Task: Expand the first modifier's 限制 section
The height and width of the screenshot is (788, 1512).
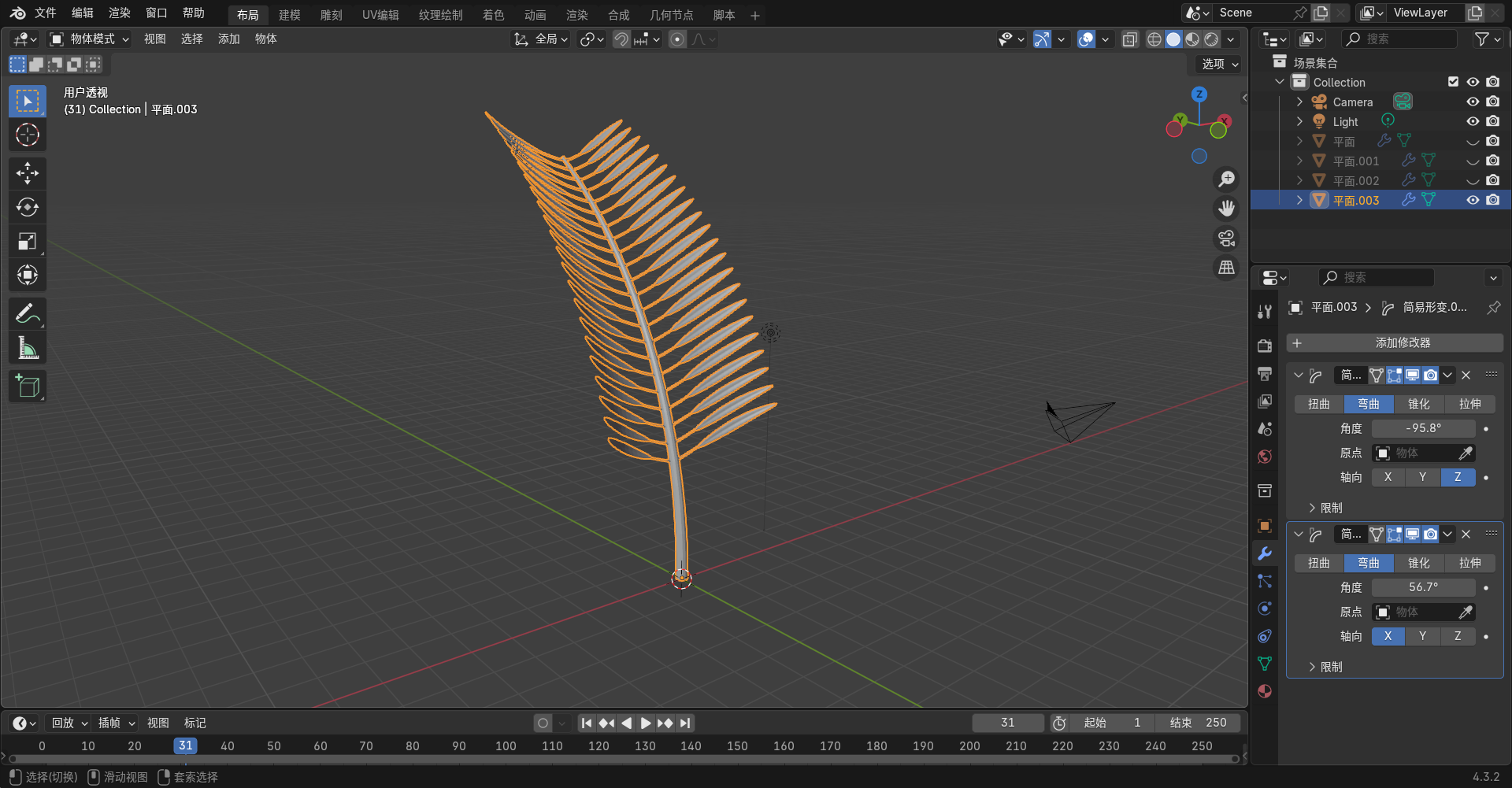Action: point(1313,508)
